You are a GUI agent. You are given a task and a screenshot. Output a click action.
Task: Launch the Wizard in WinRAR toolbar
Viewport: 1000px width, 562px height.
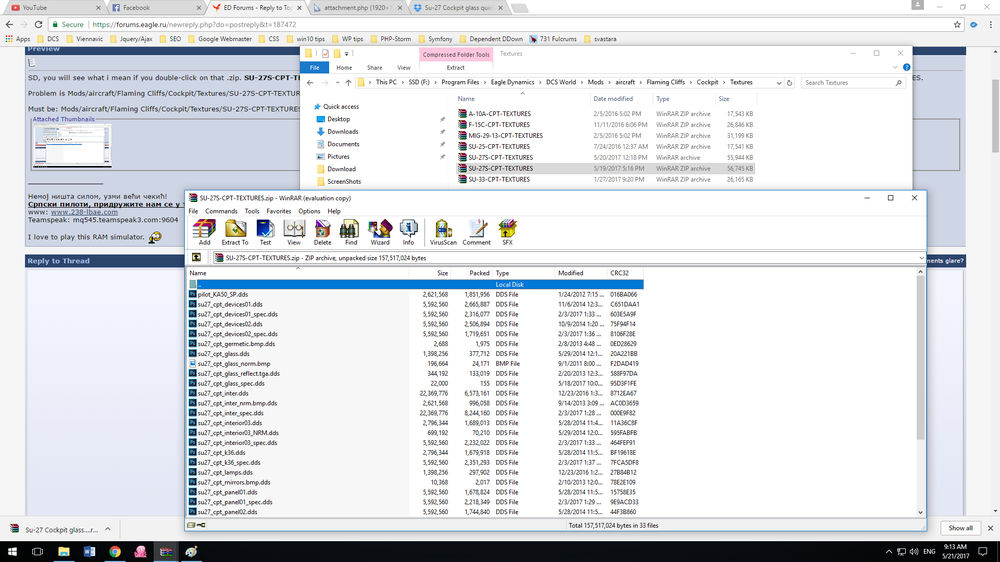(379, 232)
